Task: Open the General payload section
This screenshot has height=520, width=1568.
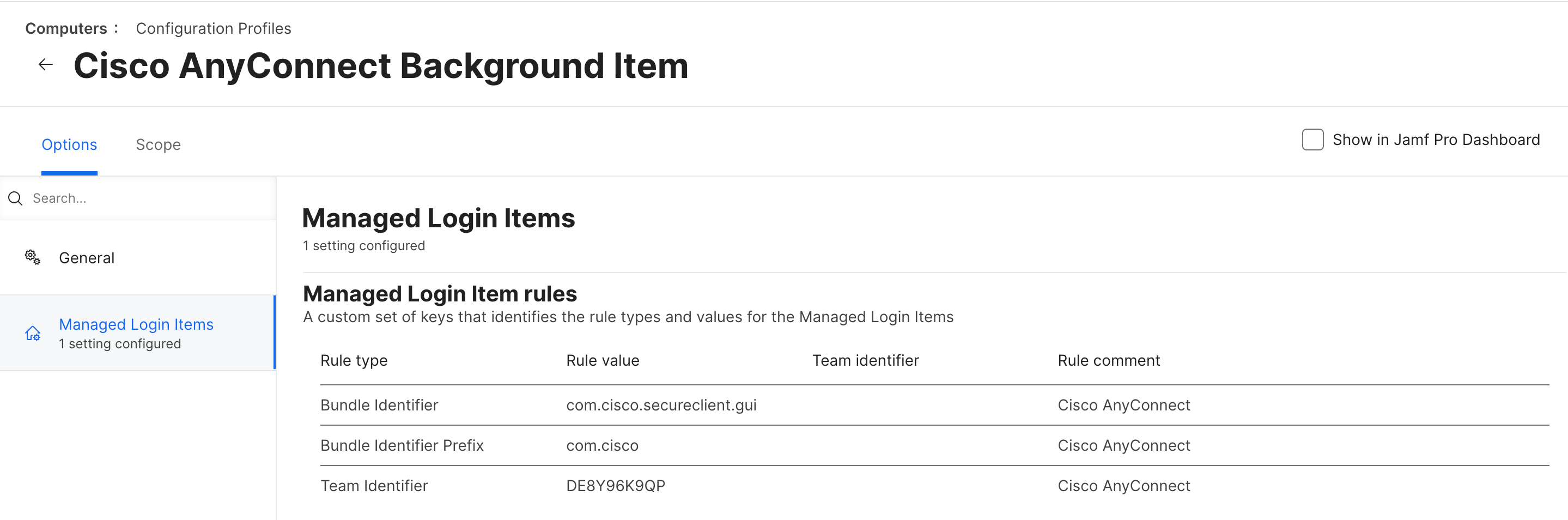Action: [x=138, y=258]
